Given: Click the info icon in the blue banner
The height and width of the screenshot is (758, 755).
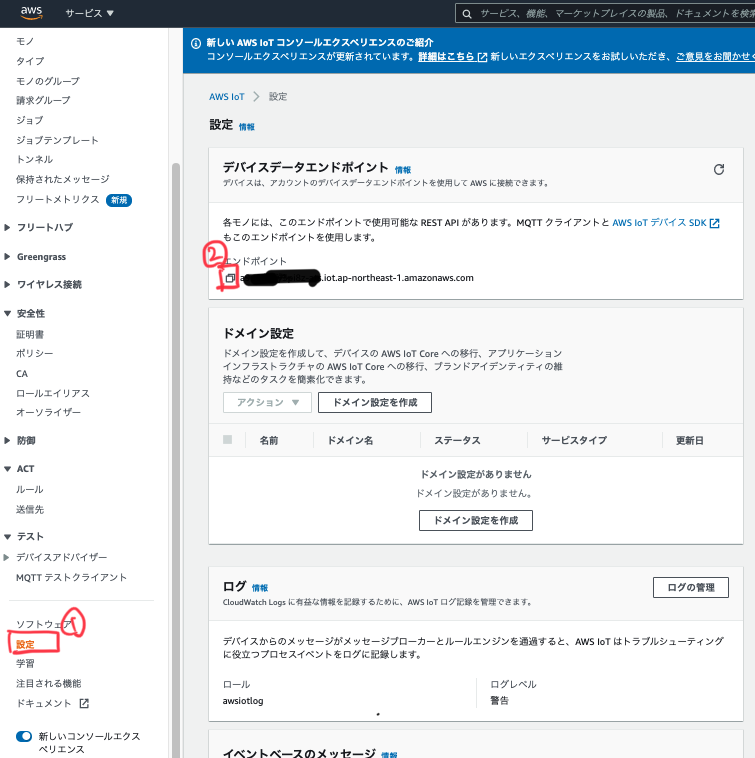Looking at the screenshot, I should [x=196, y=44].
